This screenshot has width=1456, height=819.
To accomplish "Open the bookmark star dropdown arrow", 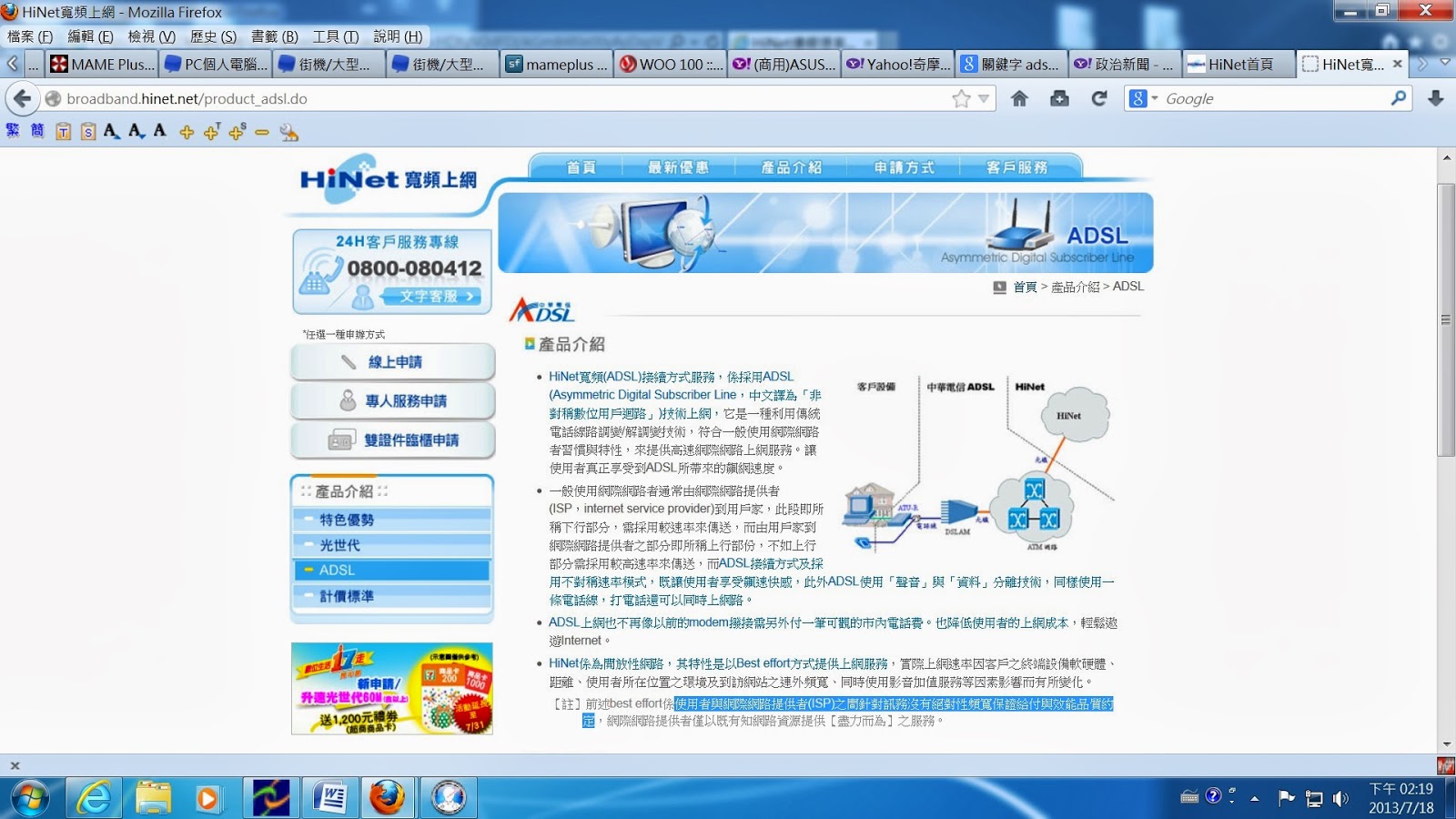I will click(x=984, y=98).
